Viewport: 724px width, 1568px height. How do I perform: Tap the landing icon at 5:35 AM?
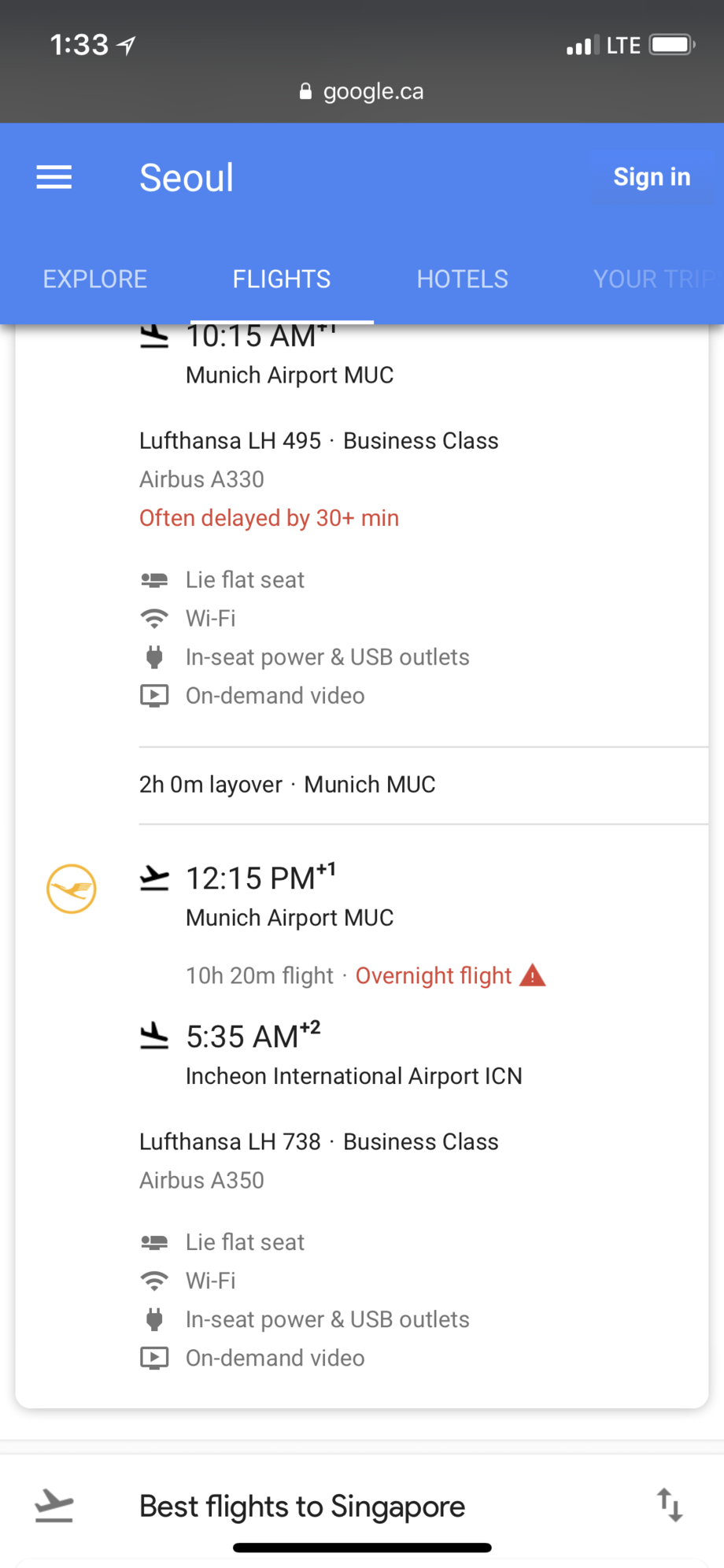point(154,1037)
